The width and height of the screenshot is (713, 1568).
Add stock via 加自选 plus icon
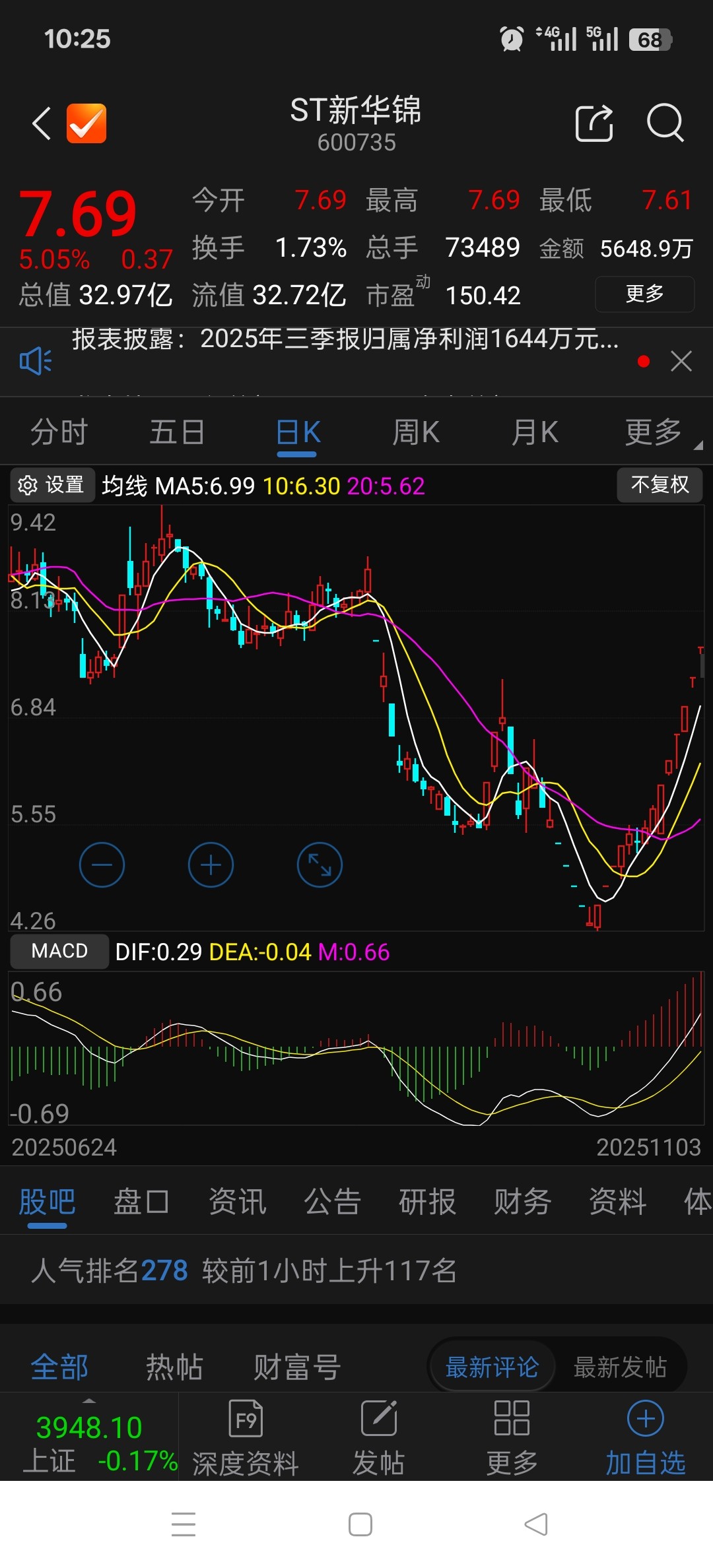coord(646,1418)
